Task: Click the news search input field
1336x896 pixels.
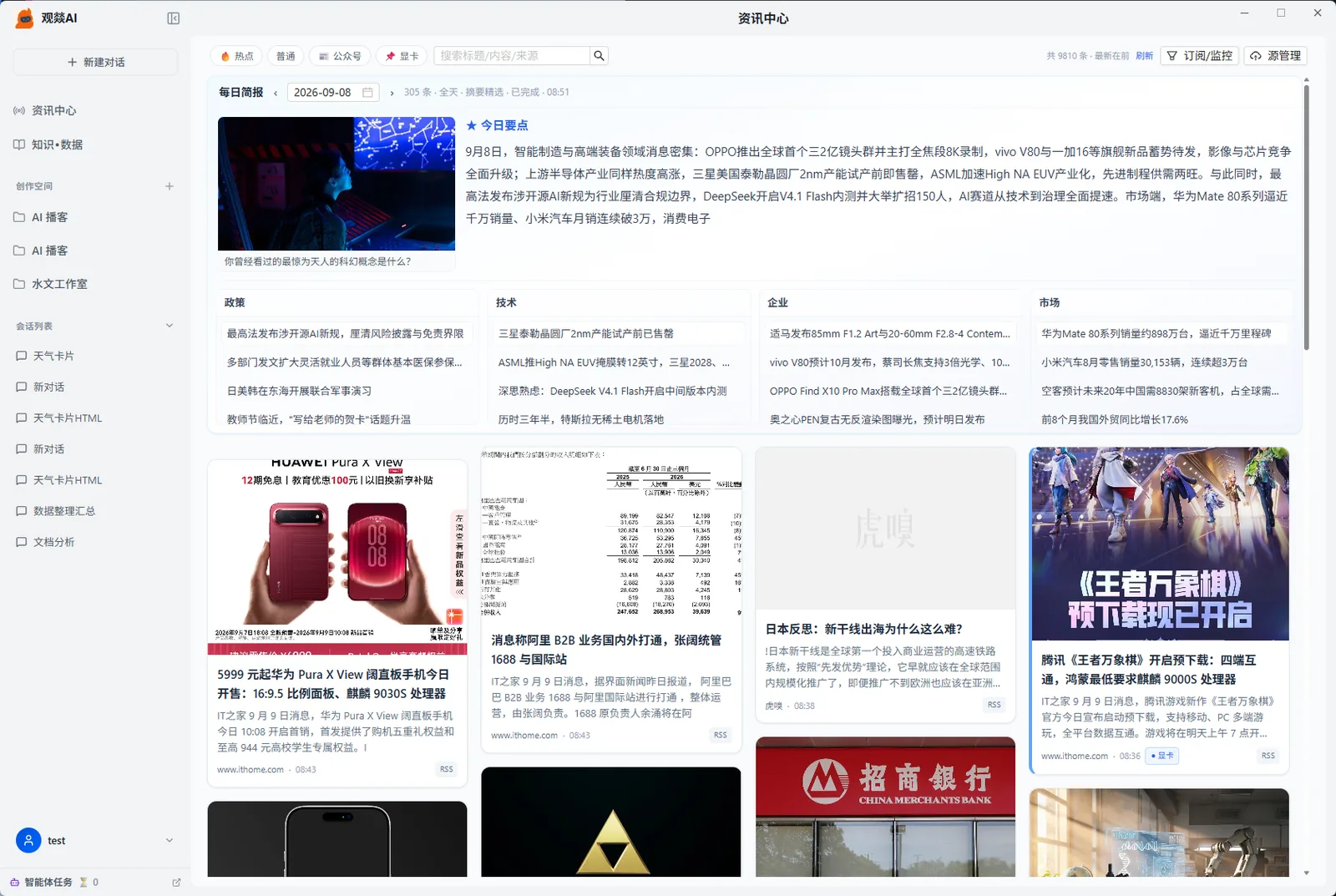Action: (512, 56)
